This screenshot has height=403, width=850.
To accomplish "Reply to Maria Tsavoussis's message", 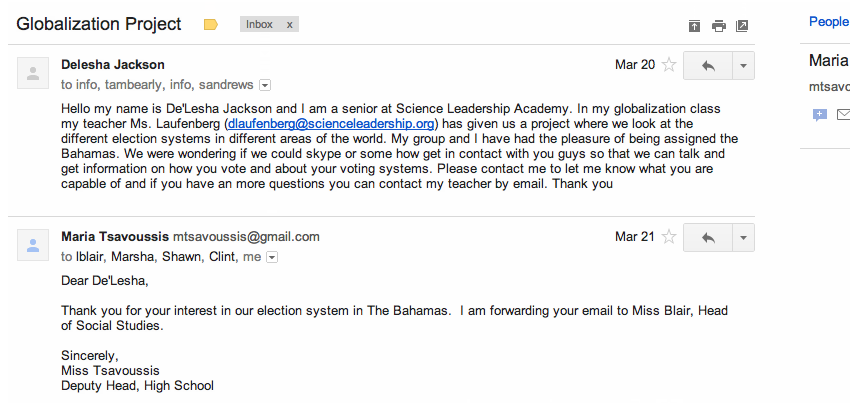I will click(x=709, y=237).
